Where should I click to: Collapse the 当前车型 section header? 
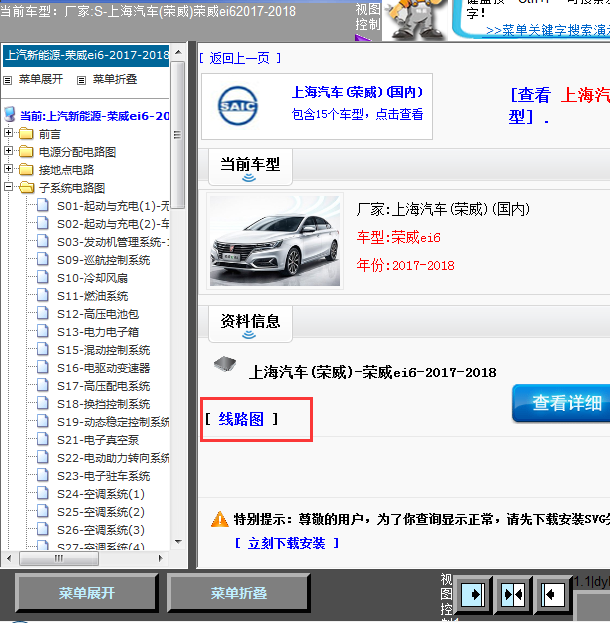250,167
